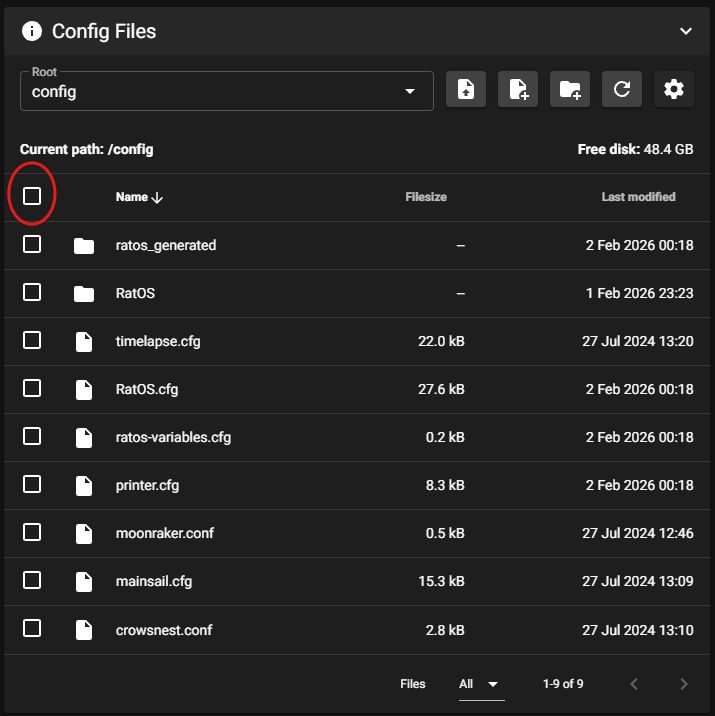Click the file icon of mainsail.cfg
Screen dimensions: 715x716
[84, 582]
